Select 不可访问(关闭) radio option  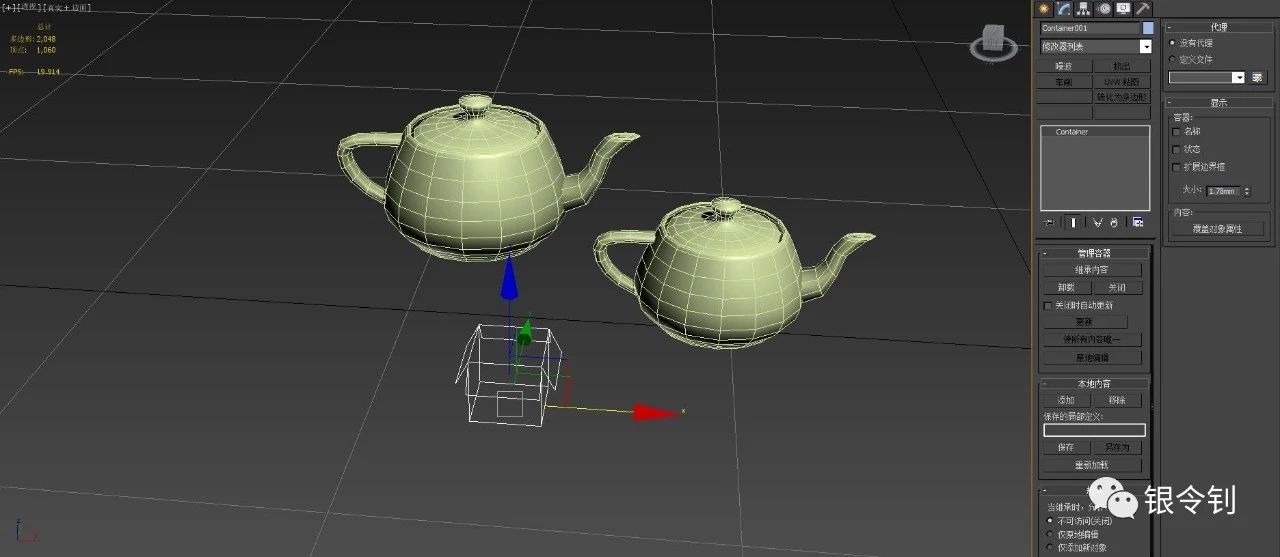point(1050,520)
